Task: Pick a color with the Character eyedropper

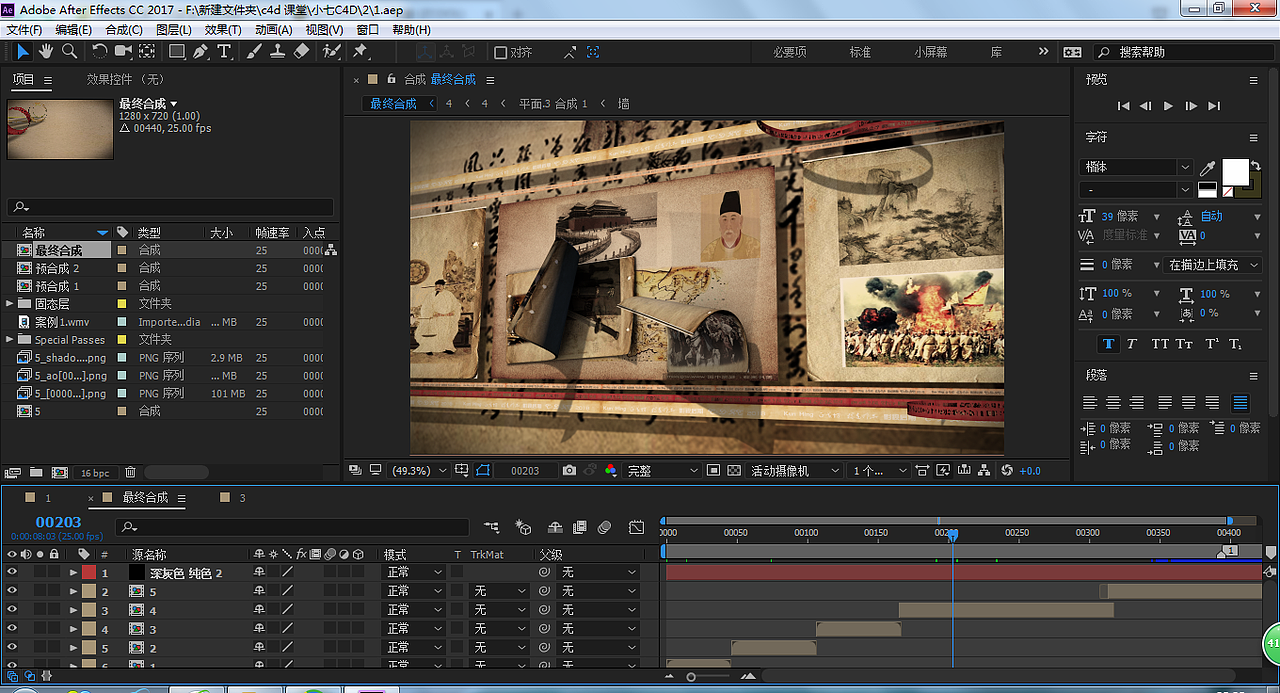Action: tap(1207, 168)
